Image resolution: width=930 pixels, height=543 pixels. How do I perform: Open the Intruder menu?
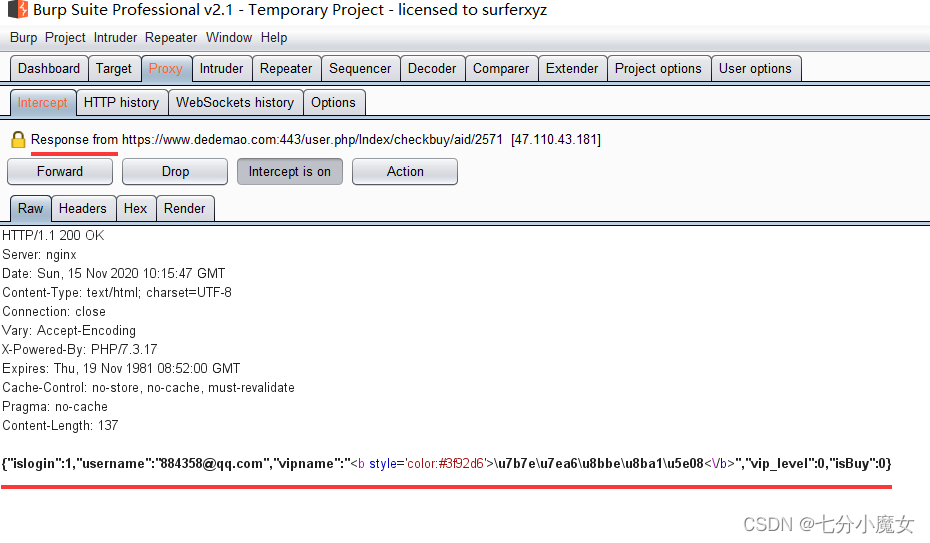point(115,37)
